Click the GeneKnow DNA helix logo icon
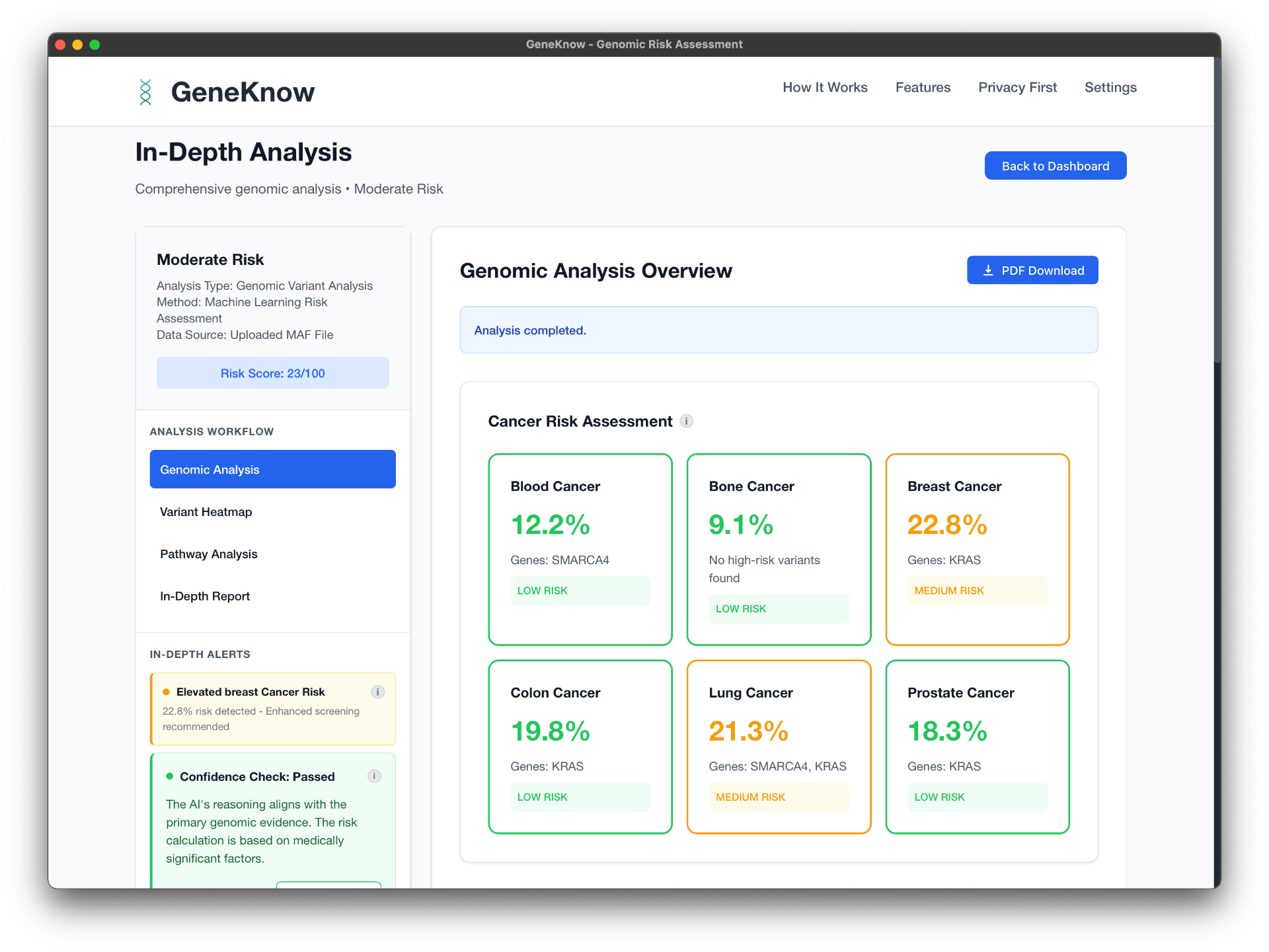The height and width of the screenshot is (952, 1269). pos(145,92)
